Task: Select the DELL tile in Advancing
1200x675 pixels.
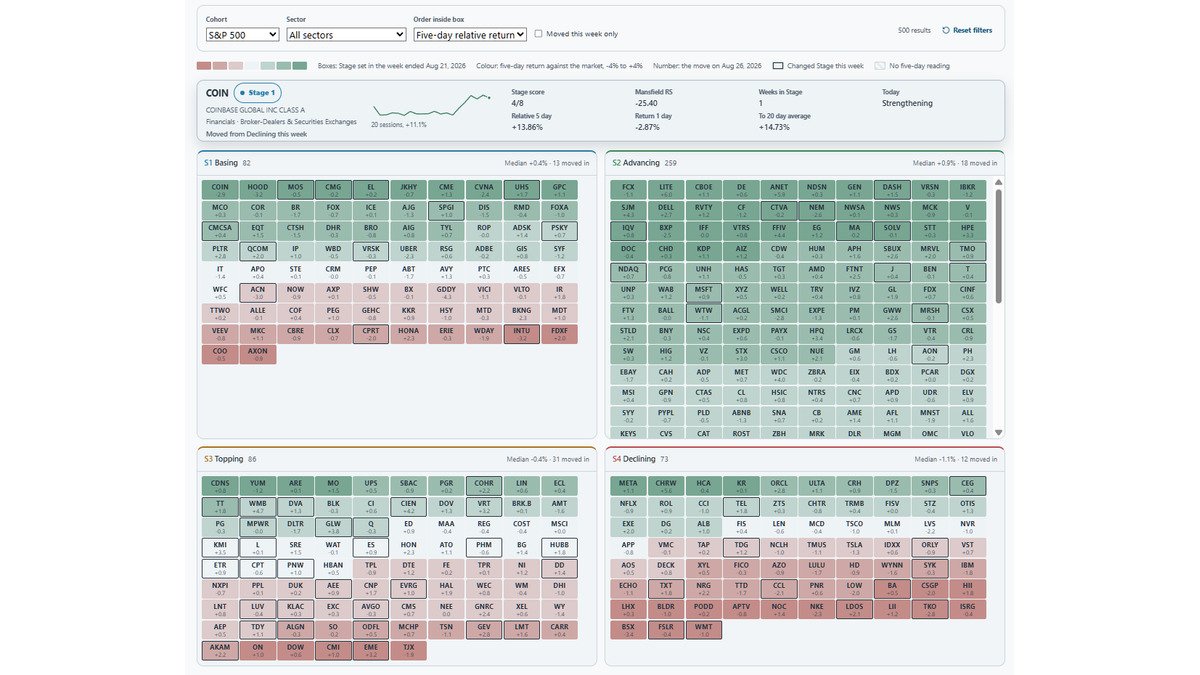Action: pyautogui.click(x=666, y=210)
